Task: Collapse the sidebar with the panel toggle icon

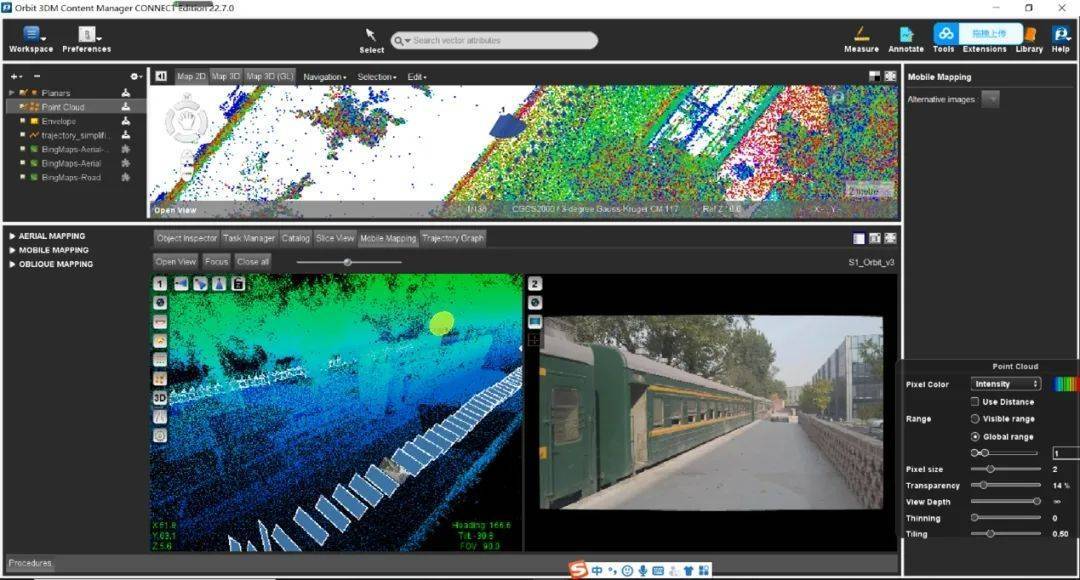Action: point(160,76)
